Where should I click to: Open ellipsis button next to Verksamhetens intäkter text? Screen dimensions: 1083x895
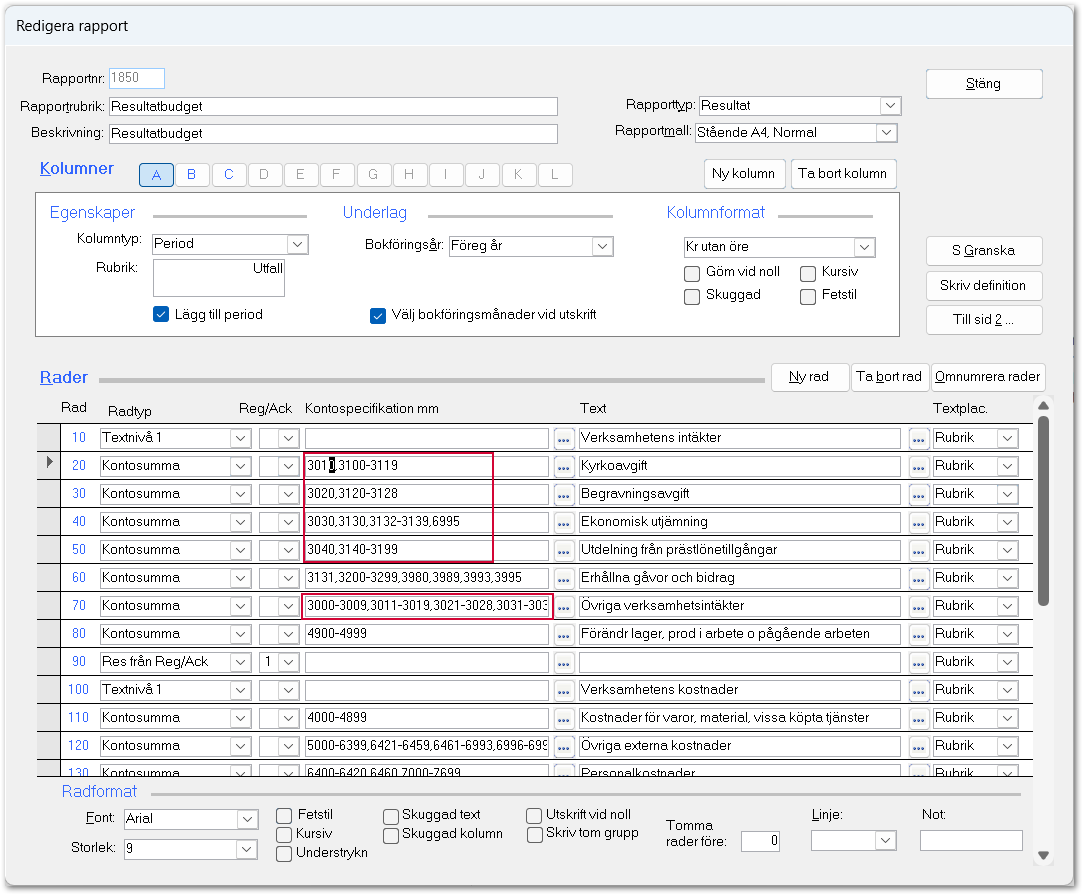click(918, 438)
